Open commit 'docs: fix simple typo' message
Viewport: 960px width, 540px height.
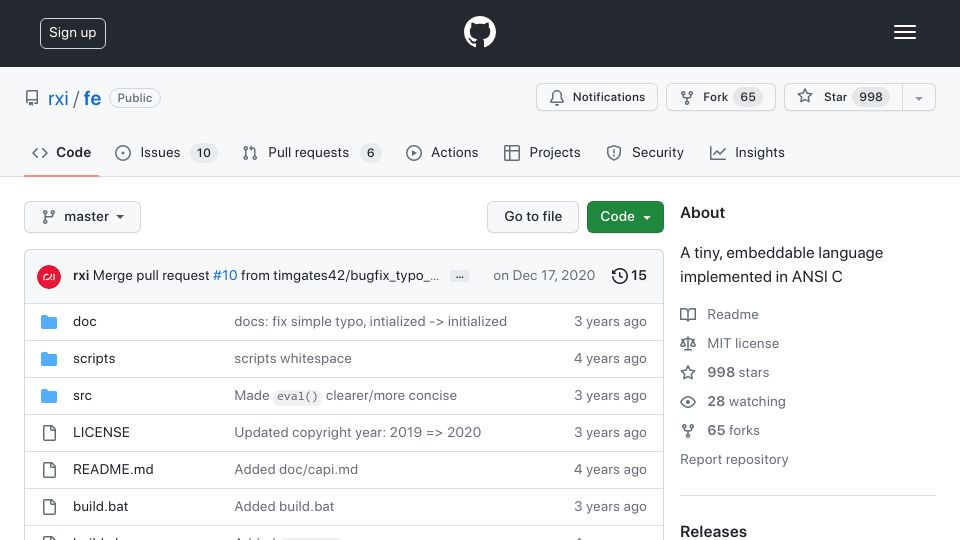(370, 321)
